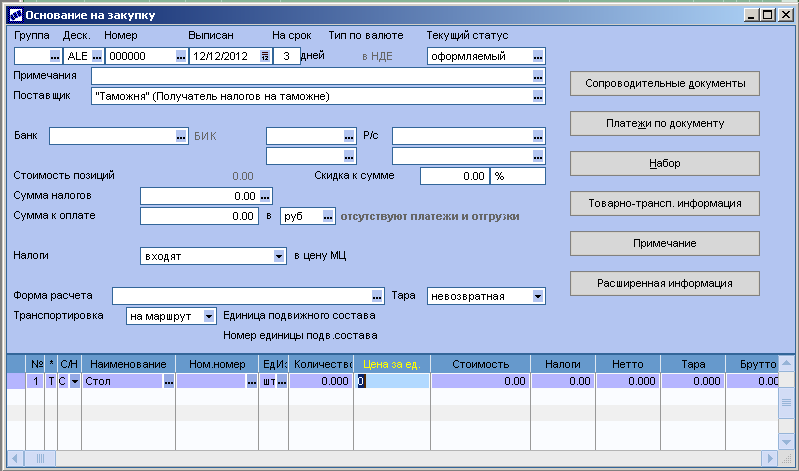Click the Налоги column header in table

tap(563, 364)
